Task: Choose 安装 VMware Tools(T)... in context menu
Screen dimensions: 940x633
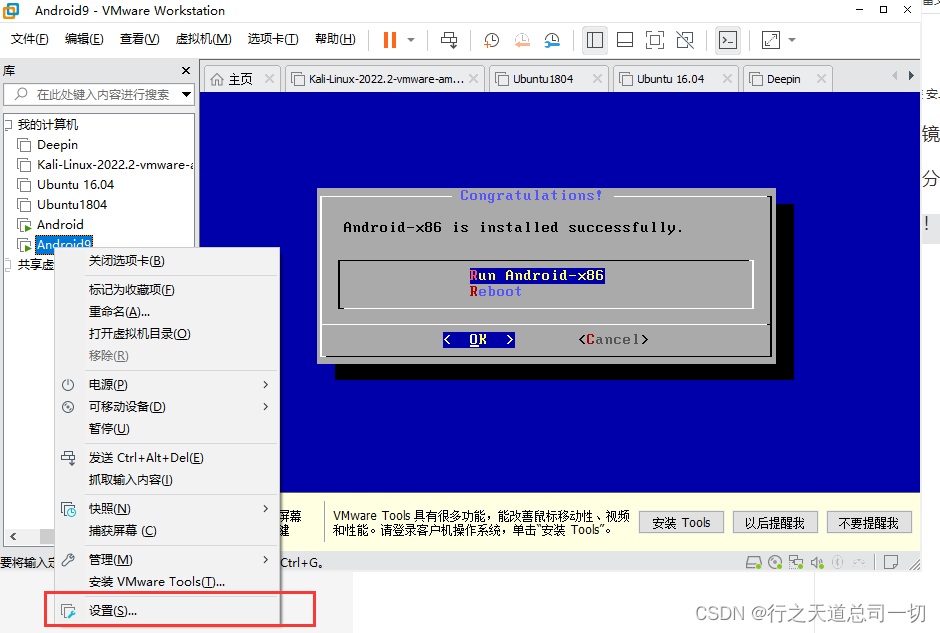Action: [x=167, y=582]
